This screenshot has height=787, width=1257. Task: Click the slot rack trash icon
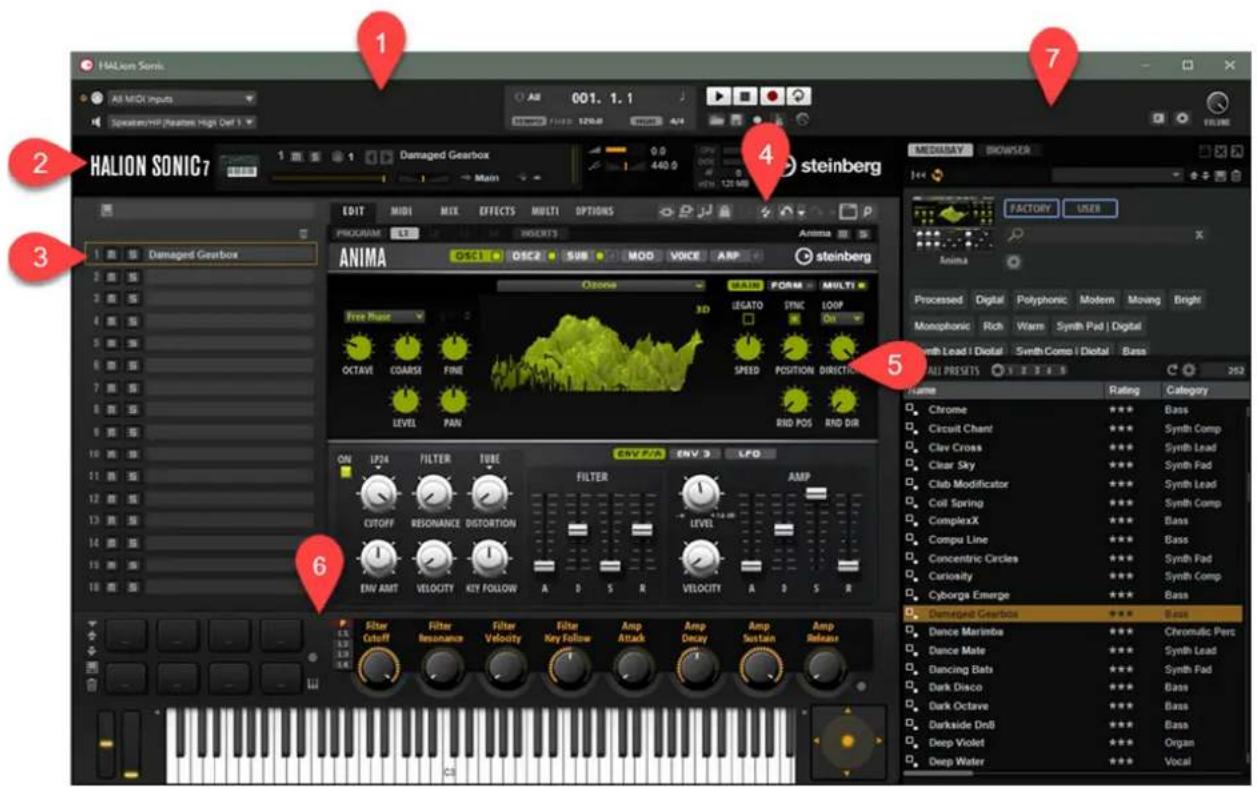click(x=305, y=234)
